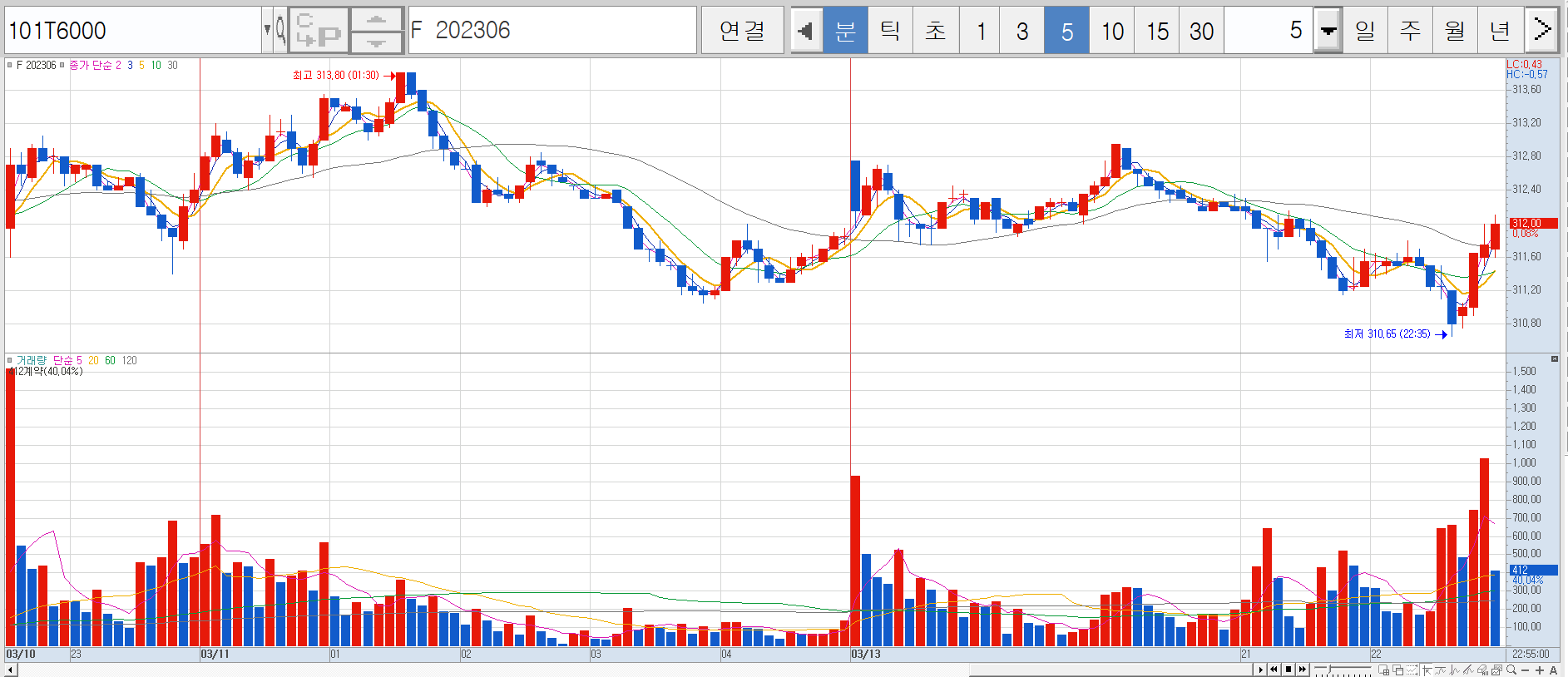
Task: Click the trend line icon
Action: (x=1440, y=670)
